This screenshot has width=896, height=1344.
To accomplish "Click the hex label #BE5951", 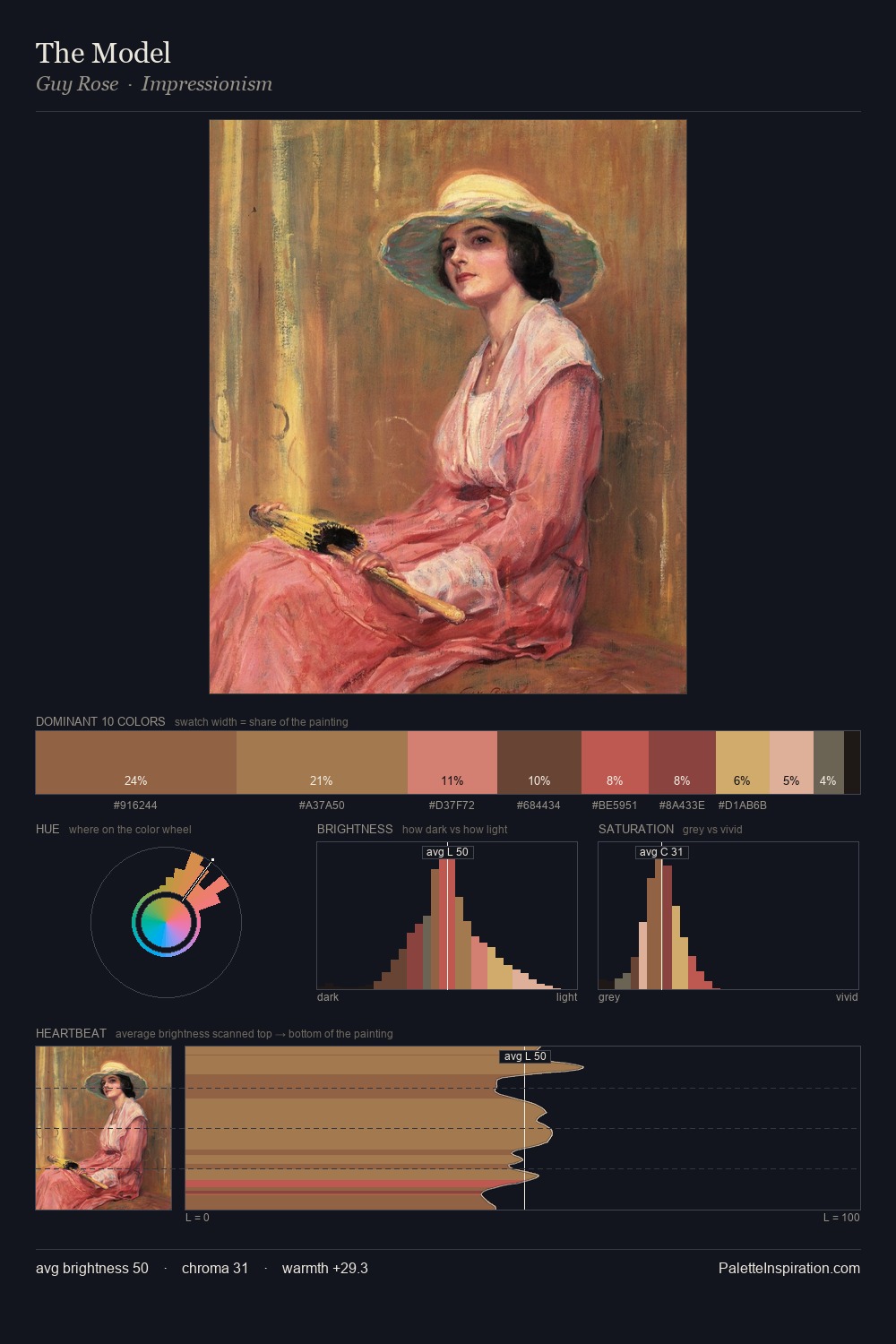I will pos(615,806).
